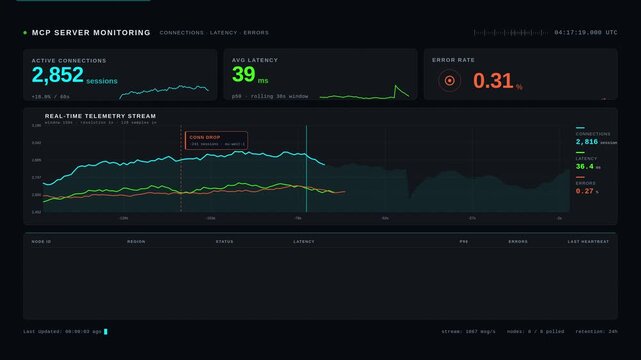Click the orange errors legend line marker
Image resolution: width=641 pixels, height=360 pixels.
(580, 177)
